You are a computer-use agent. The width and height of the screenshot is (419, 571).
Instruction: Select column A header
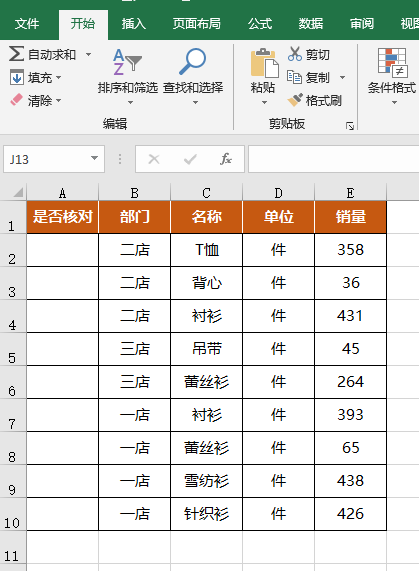pos(62,193)
